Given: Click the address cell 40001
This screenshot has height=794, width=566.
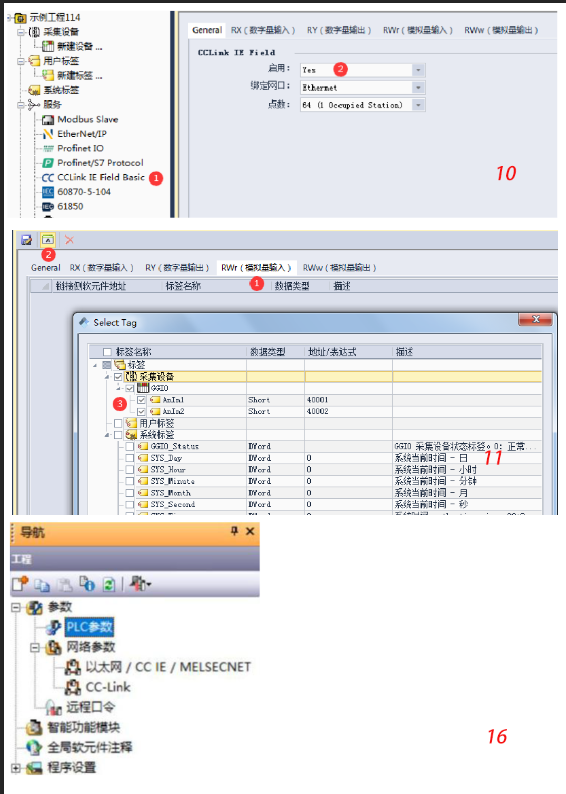Looking at the screenshot, I should coord(348,400).
